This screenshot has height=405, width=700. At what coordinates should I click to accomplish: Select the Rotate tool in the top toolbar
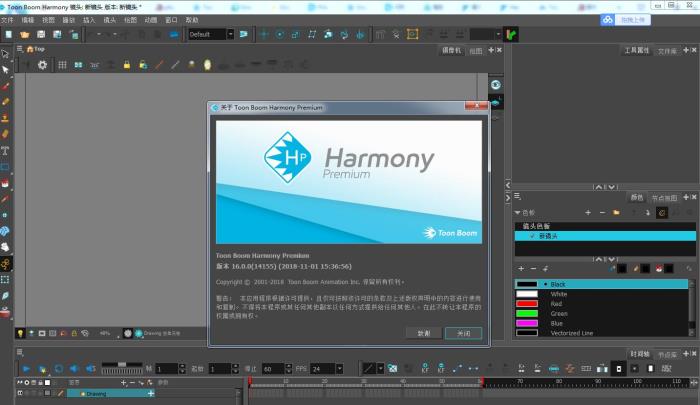(x=280, y=34)
